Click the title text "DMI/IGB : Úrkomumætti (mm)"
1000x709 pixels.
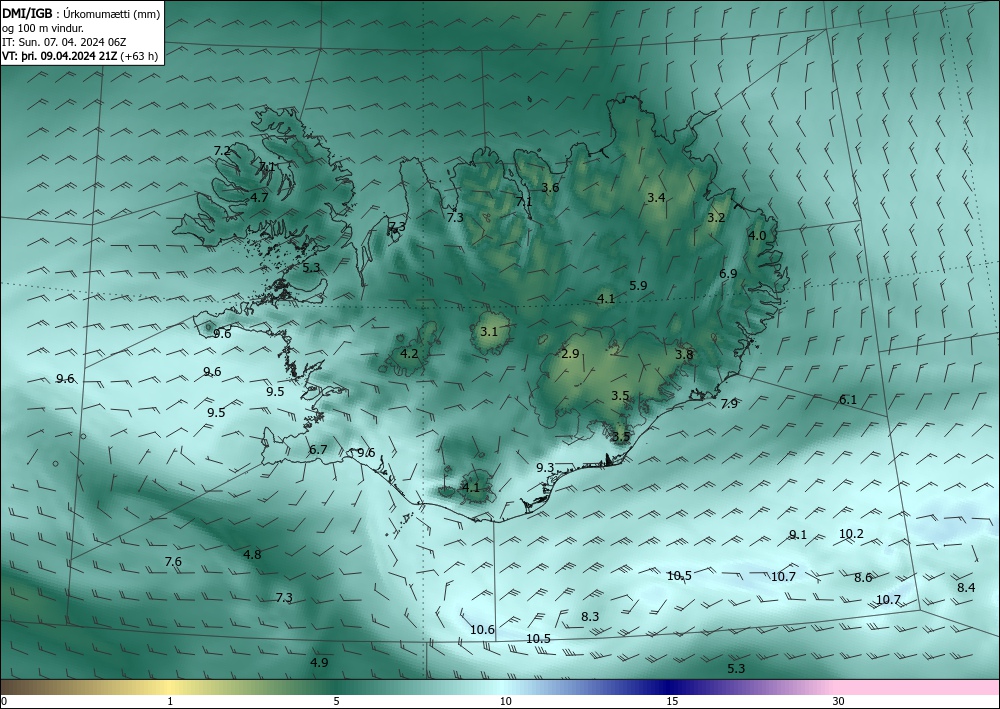click(81, 13)
